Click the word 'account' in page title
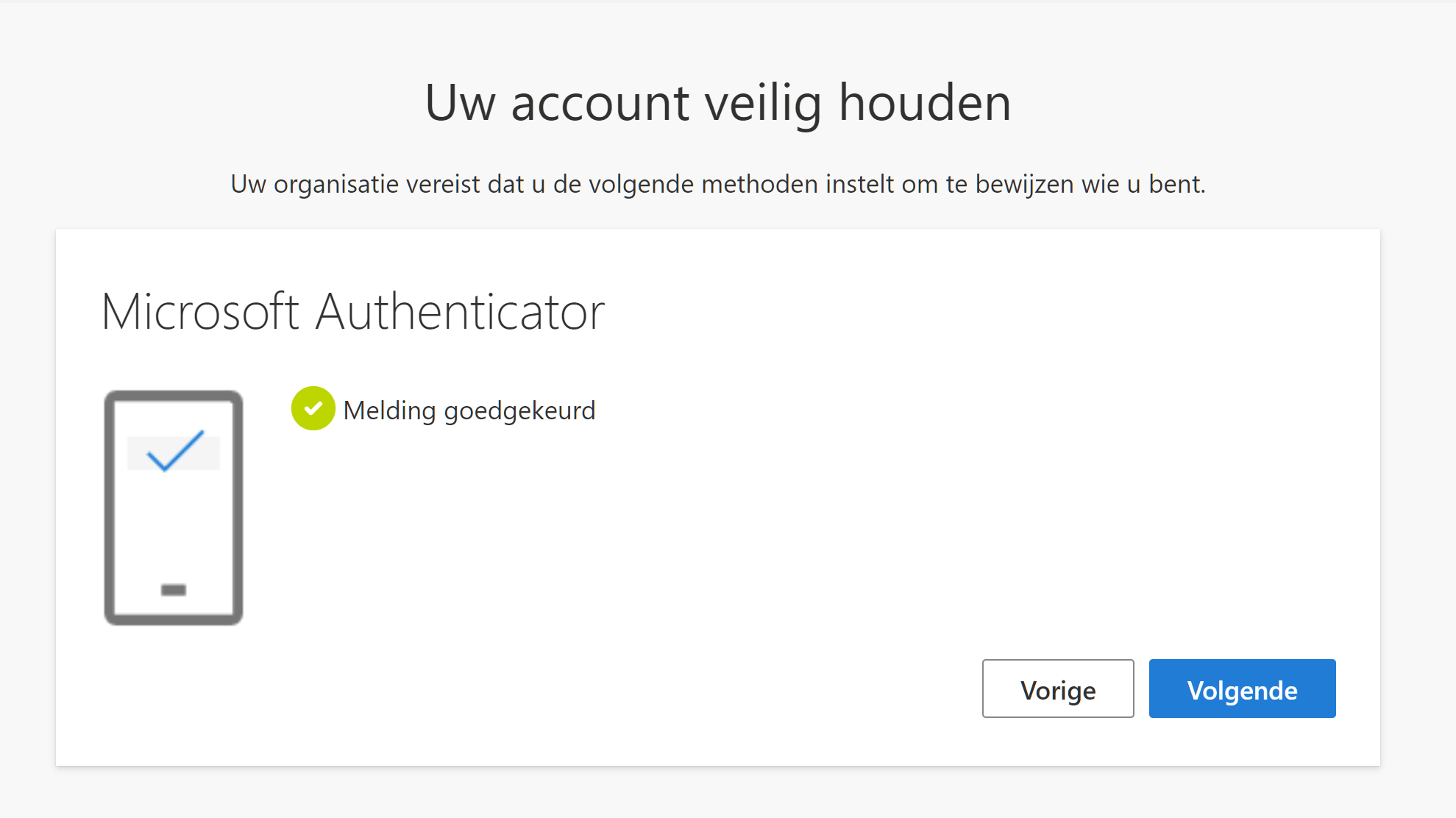The height and width of the screenshot is (818, 1456). [x=600, y=104]
